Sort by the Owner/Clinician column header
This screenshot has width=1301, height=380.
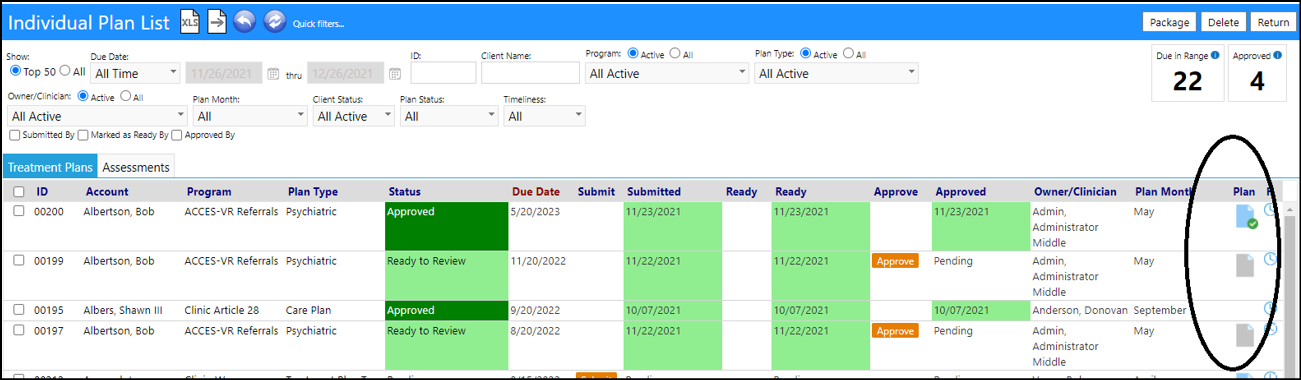tap(1075, 192)
